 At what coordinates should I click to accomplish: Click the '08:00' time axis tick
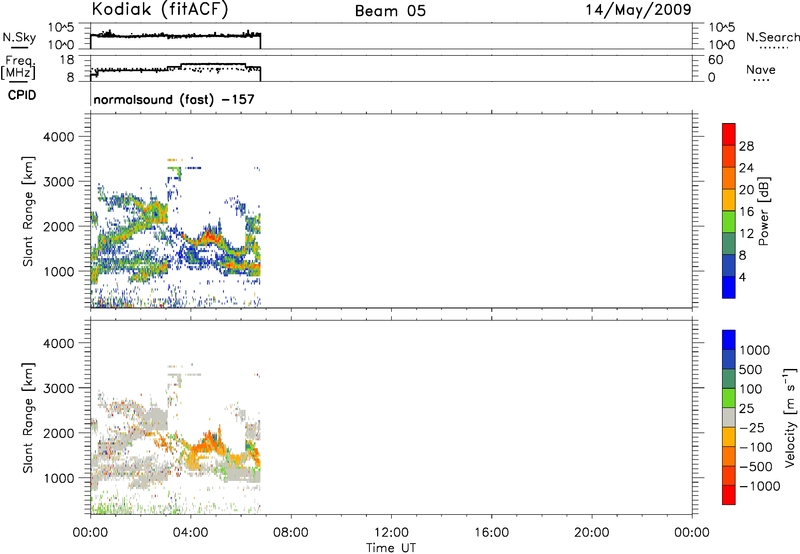291,533
